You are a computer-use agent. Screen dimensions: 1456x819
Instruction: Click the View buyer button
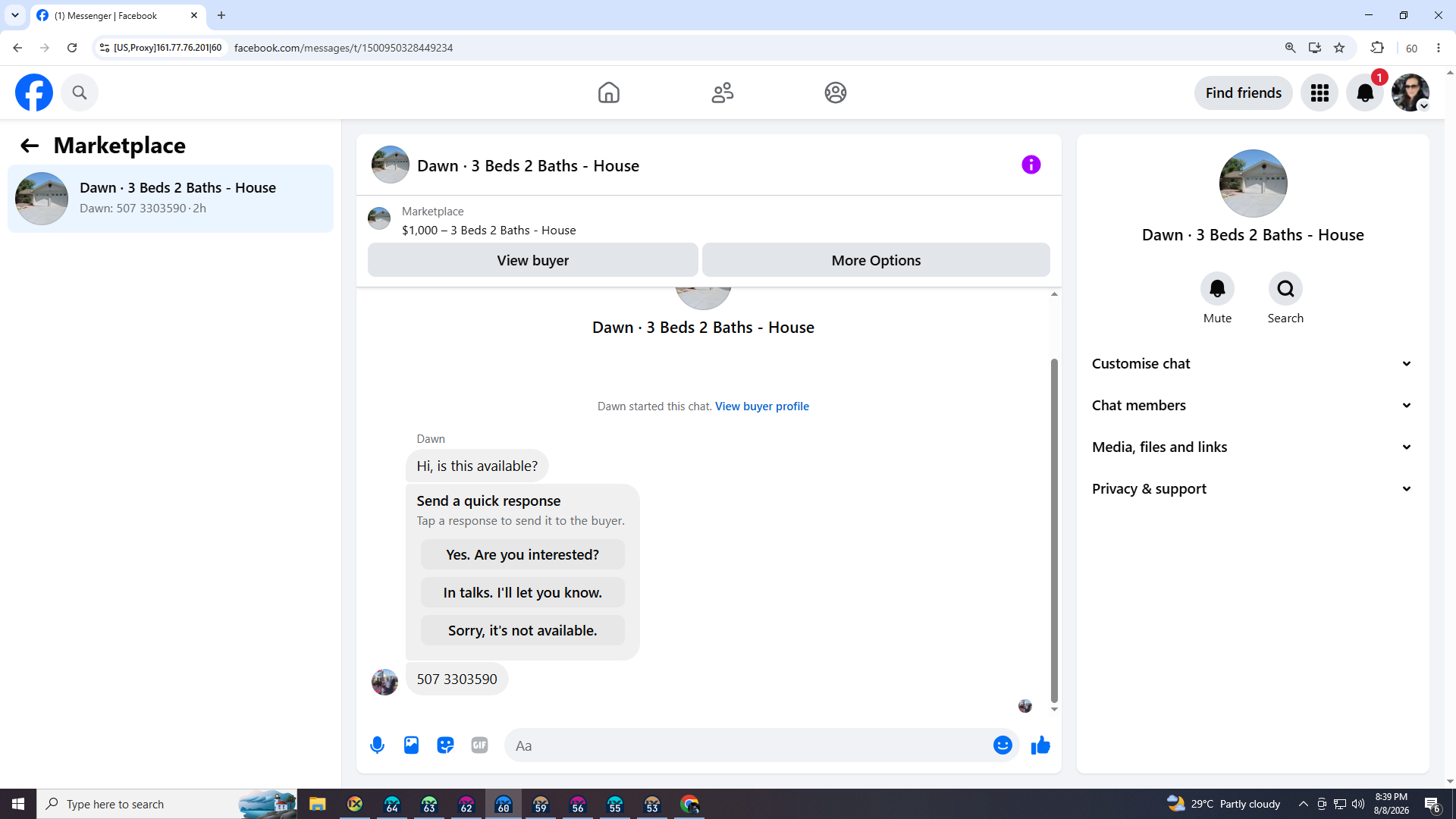coord(532,260)
